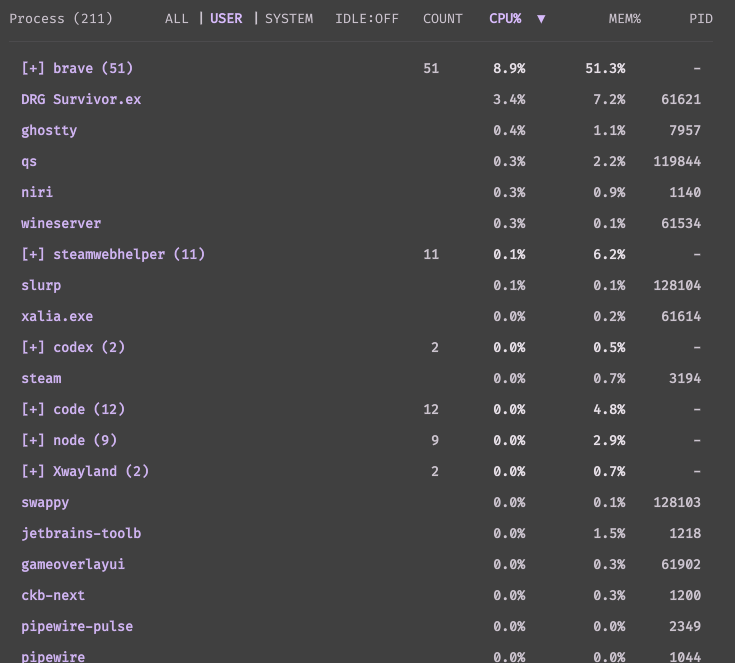The height and width of the screenshot is (663, 735).
Task: Select the slurp process row
Action: point(361,286)
